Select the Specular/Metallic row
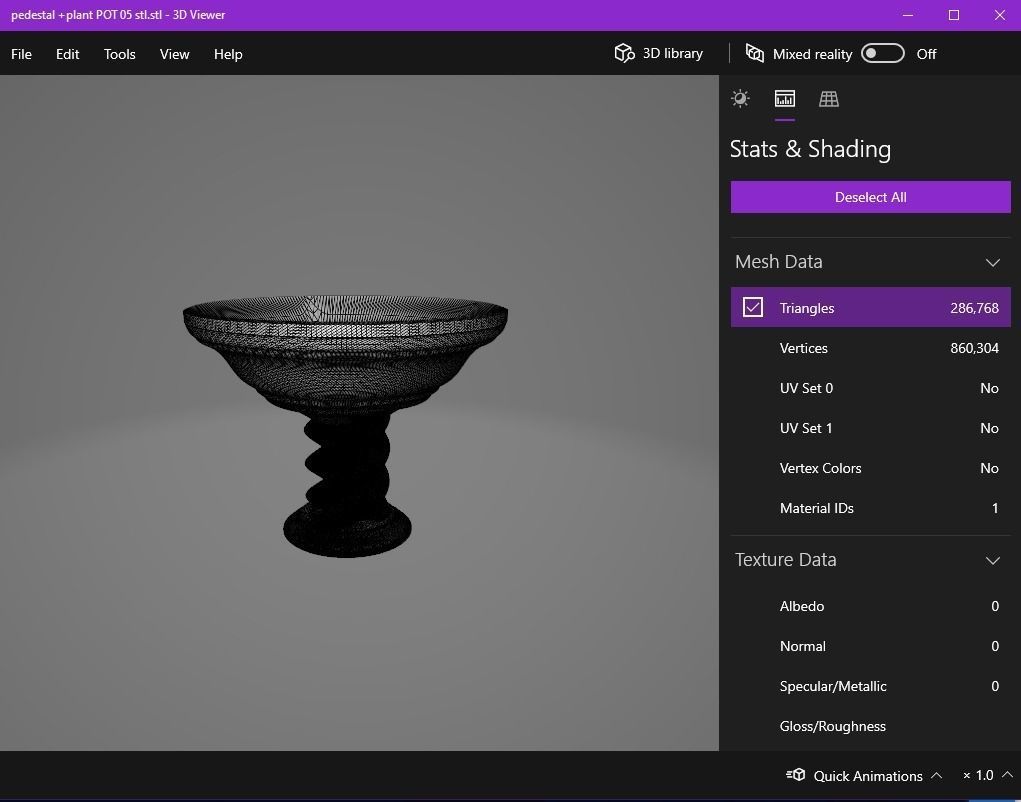 [871, 686]
